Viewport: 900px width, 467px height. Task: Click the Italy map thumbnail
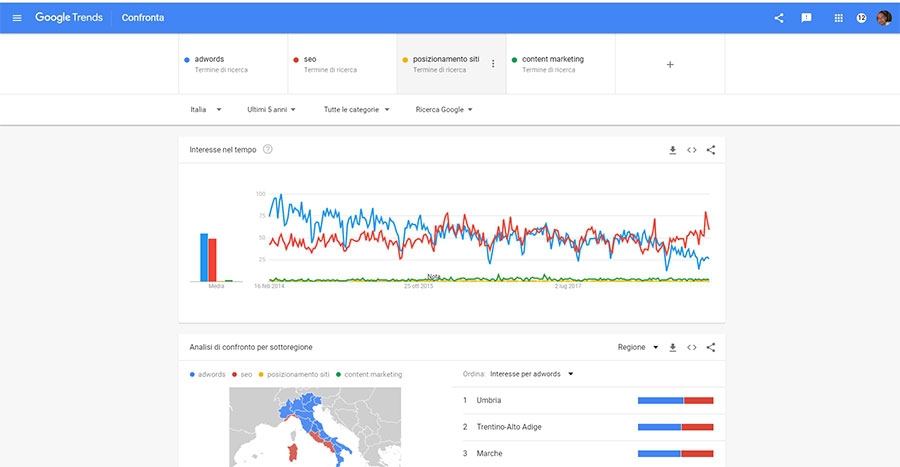click(x=315, y=427)
